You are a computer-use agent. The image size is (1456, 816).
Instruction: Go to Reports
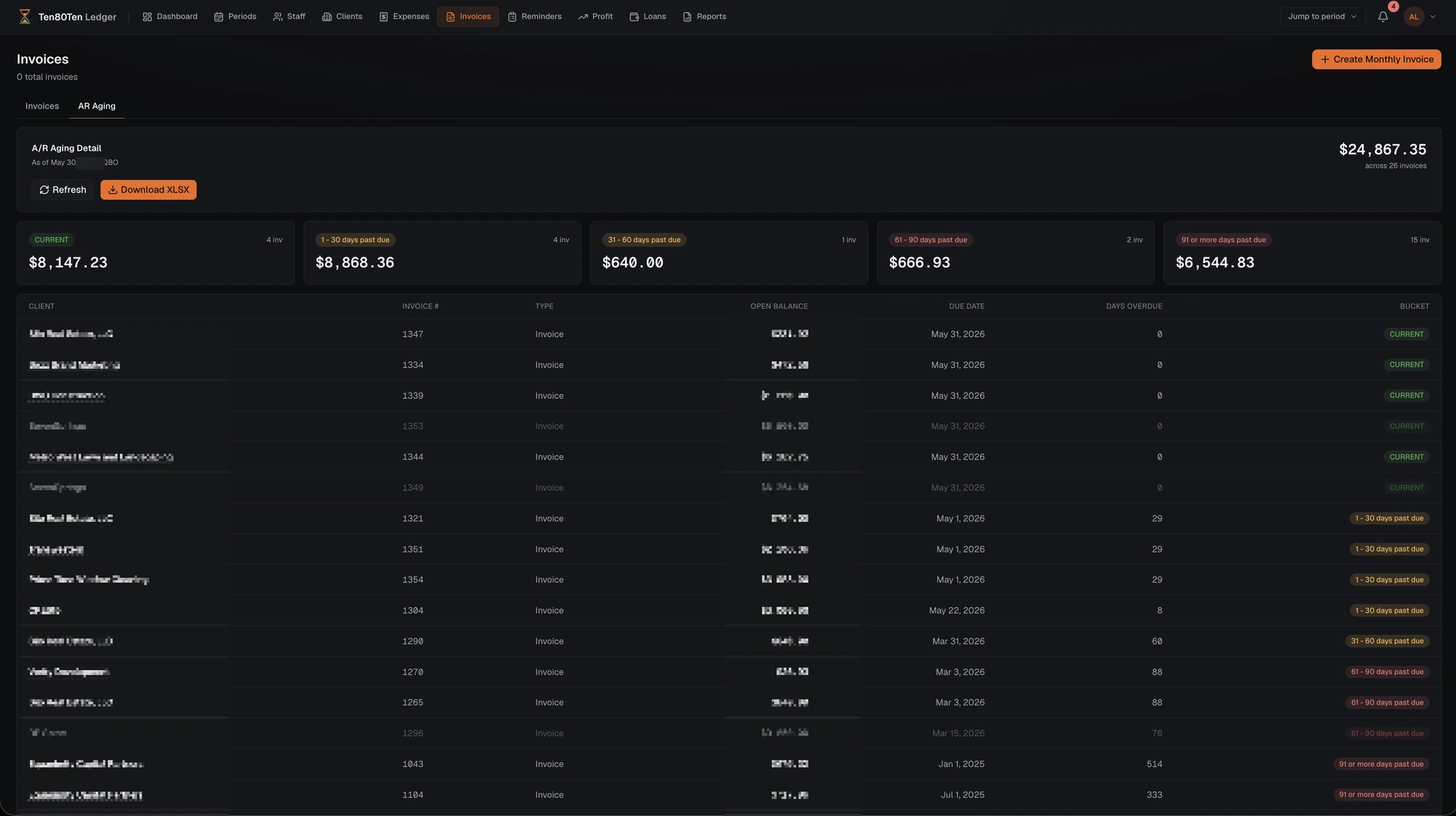704,17
